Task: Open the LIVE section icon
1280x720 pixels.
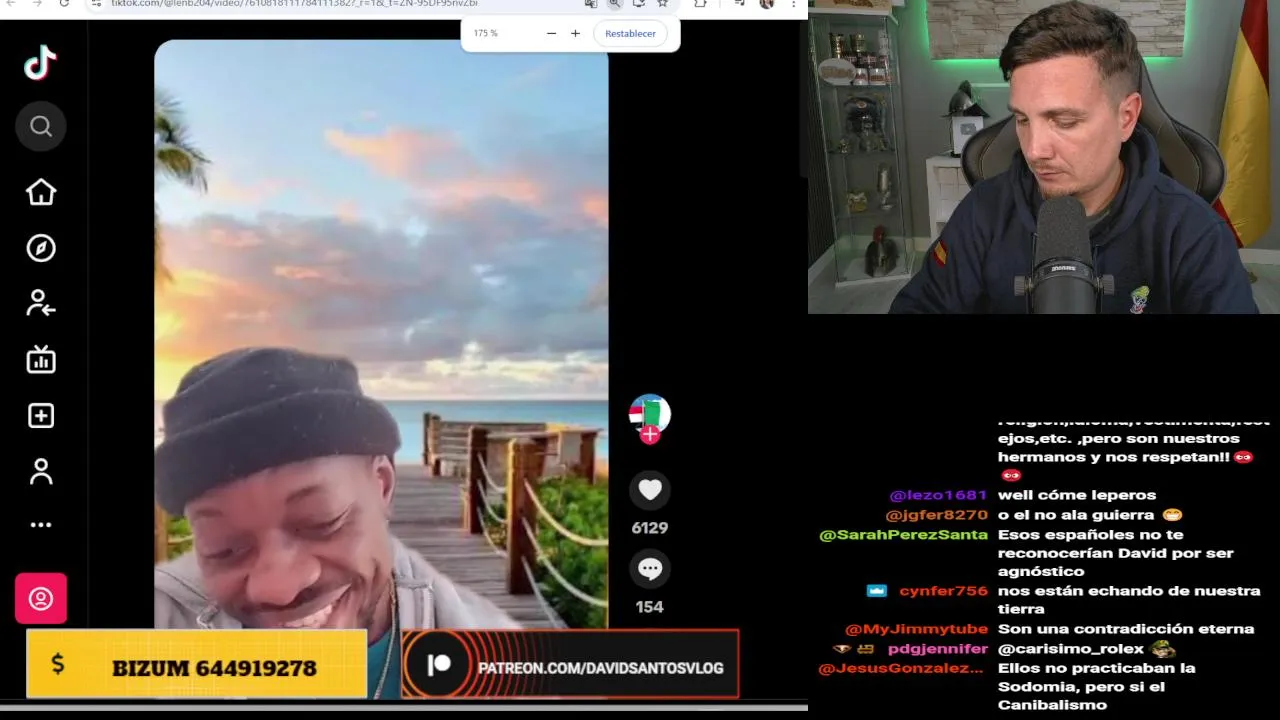Action: tap(41, 359)
